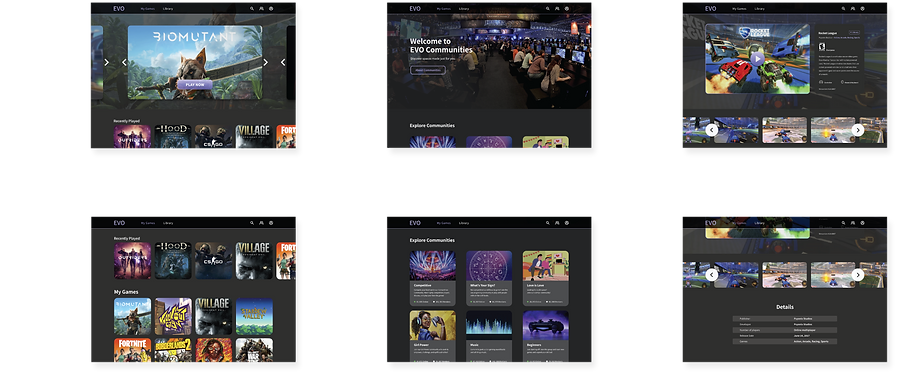The width and height of the screenshot is (899, 380).
Task: Select My Games nav on Welcome to EVO Communities screen
Action: coord(444,9)
